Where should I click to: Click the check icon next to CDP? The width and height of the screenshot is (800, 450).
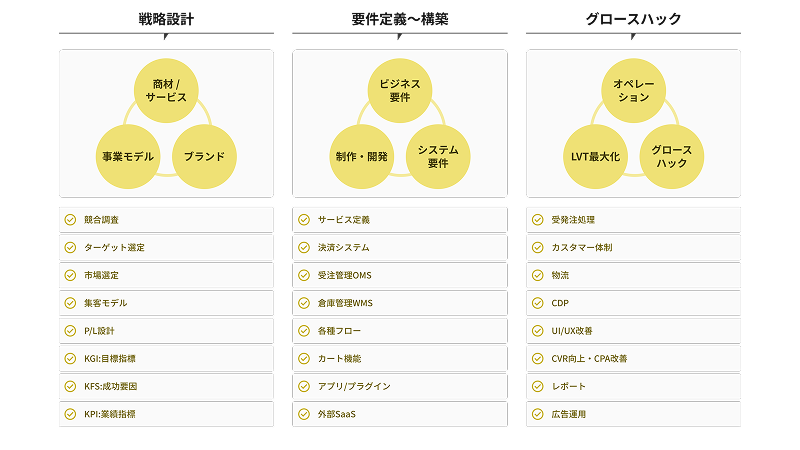[537, 302]
